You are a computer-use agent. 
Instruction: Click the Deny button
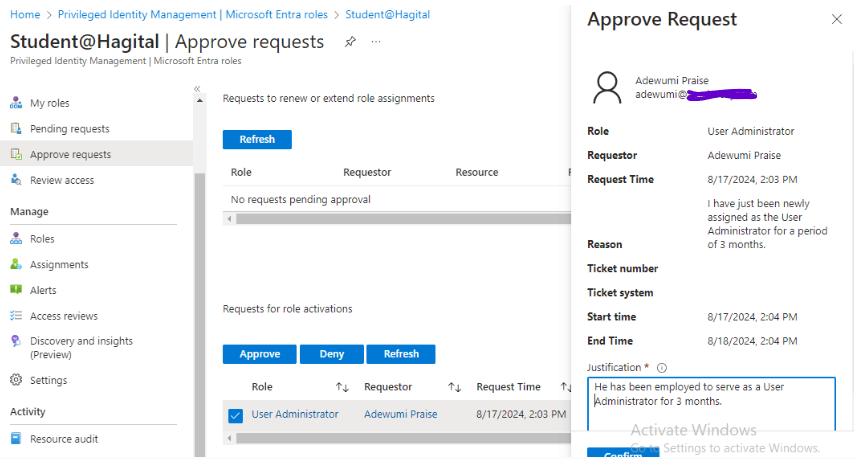(331, 354)
